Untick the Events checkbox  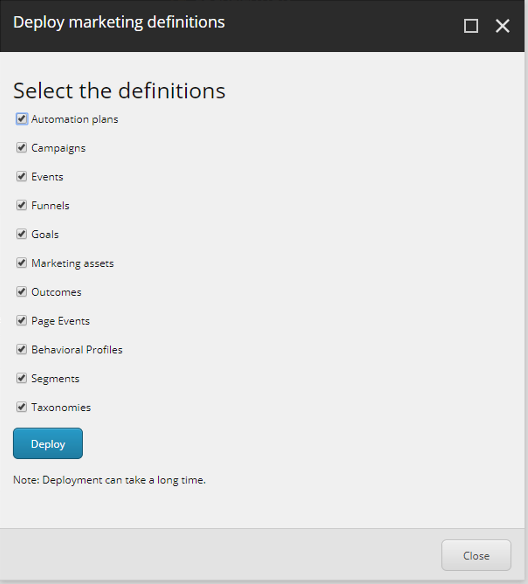click(x=22, y=176)
